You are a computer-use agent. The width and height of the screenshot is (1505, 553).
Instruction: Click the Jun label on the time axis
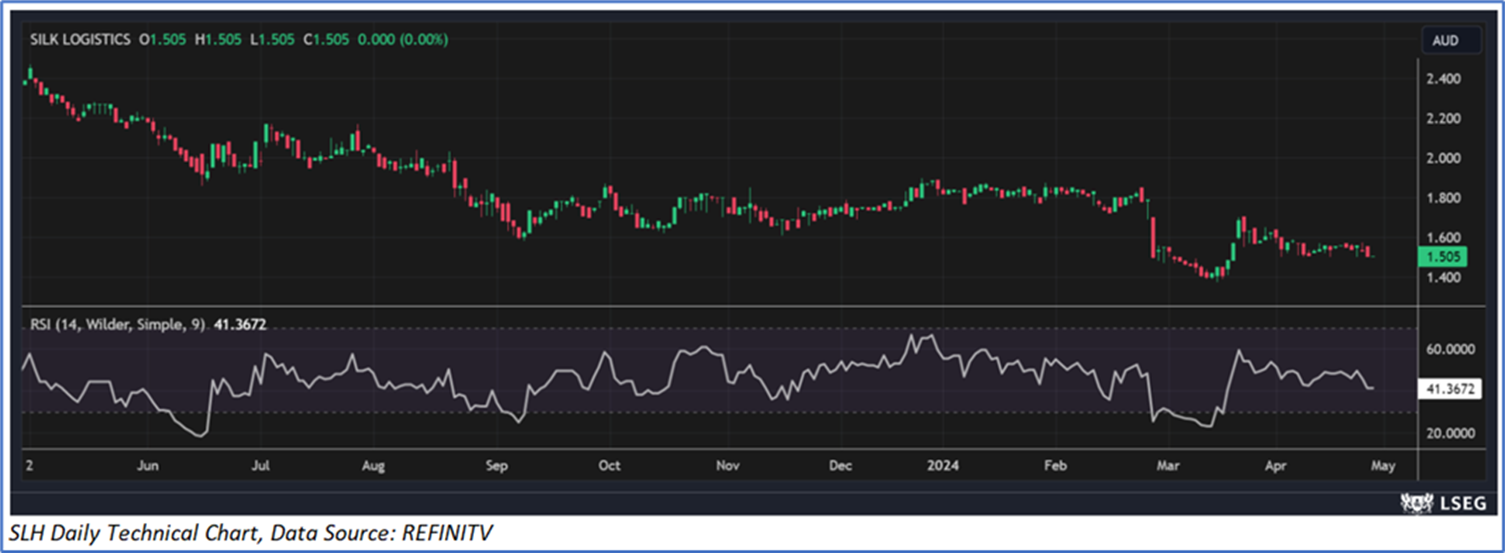147,466
